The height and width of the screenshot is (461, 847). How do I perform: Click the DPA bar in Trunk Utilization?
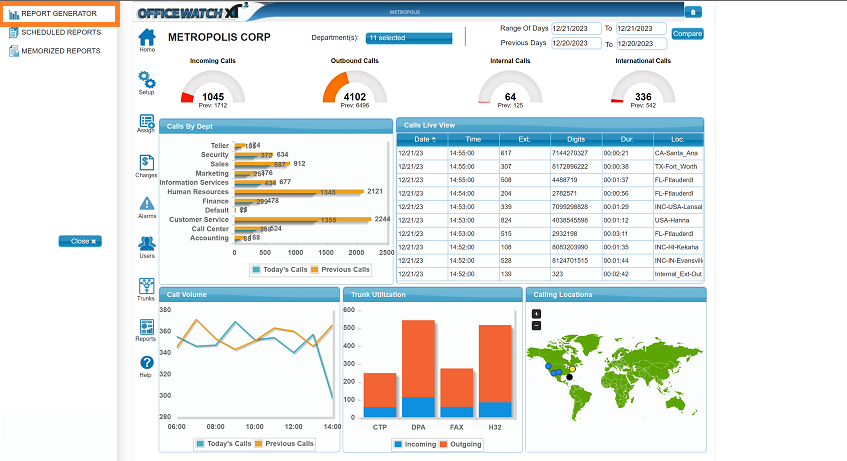tap(419, 369)
